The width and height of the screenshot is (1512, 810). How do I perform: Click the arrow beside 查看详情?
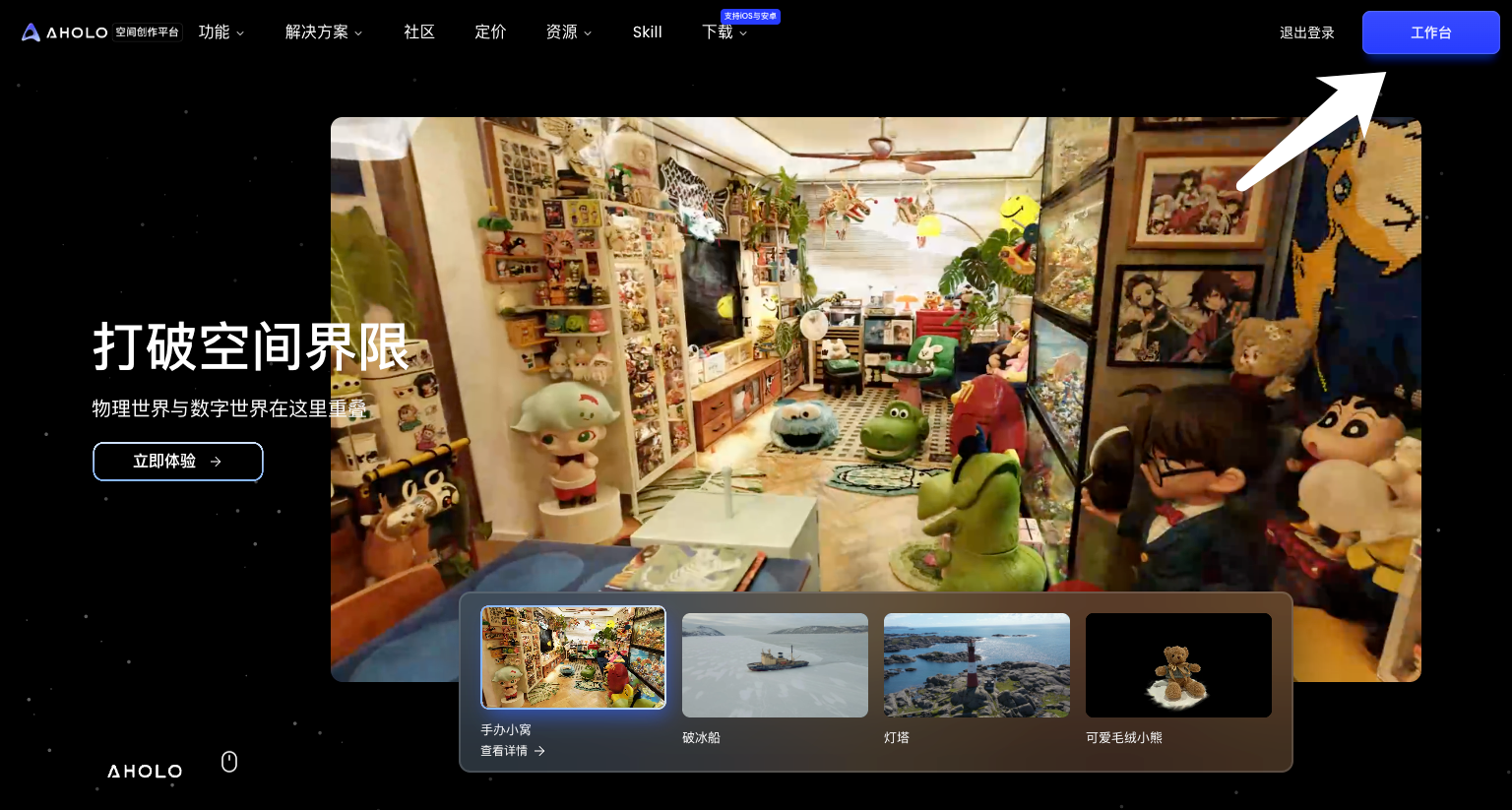pyautogui.click(x=539, y=751)
